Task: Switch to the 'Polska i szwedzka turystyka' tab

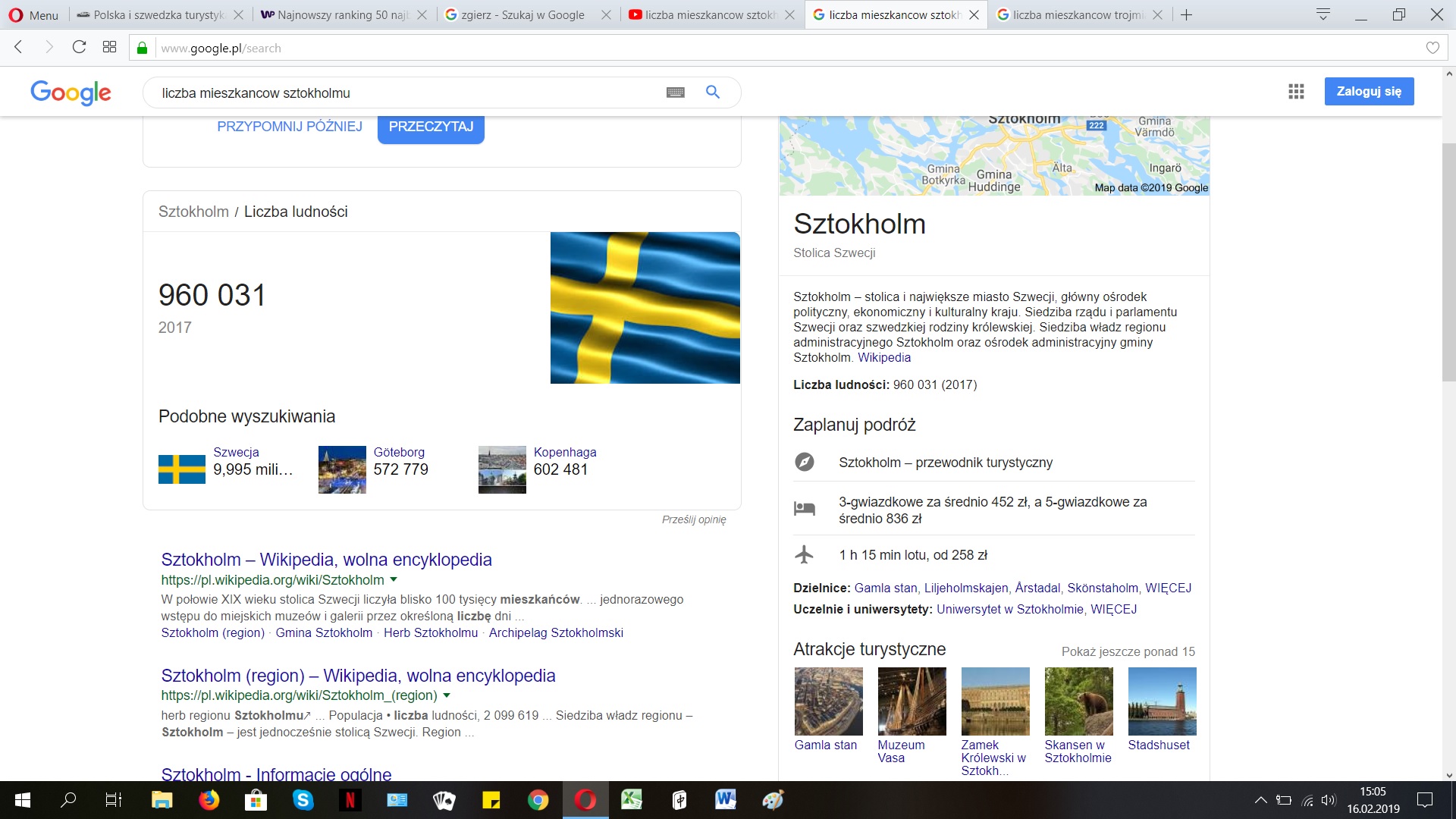Action: pyautogui.click(x=160, y=14)
